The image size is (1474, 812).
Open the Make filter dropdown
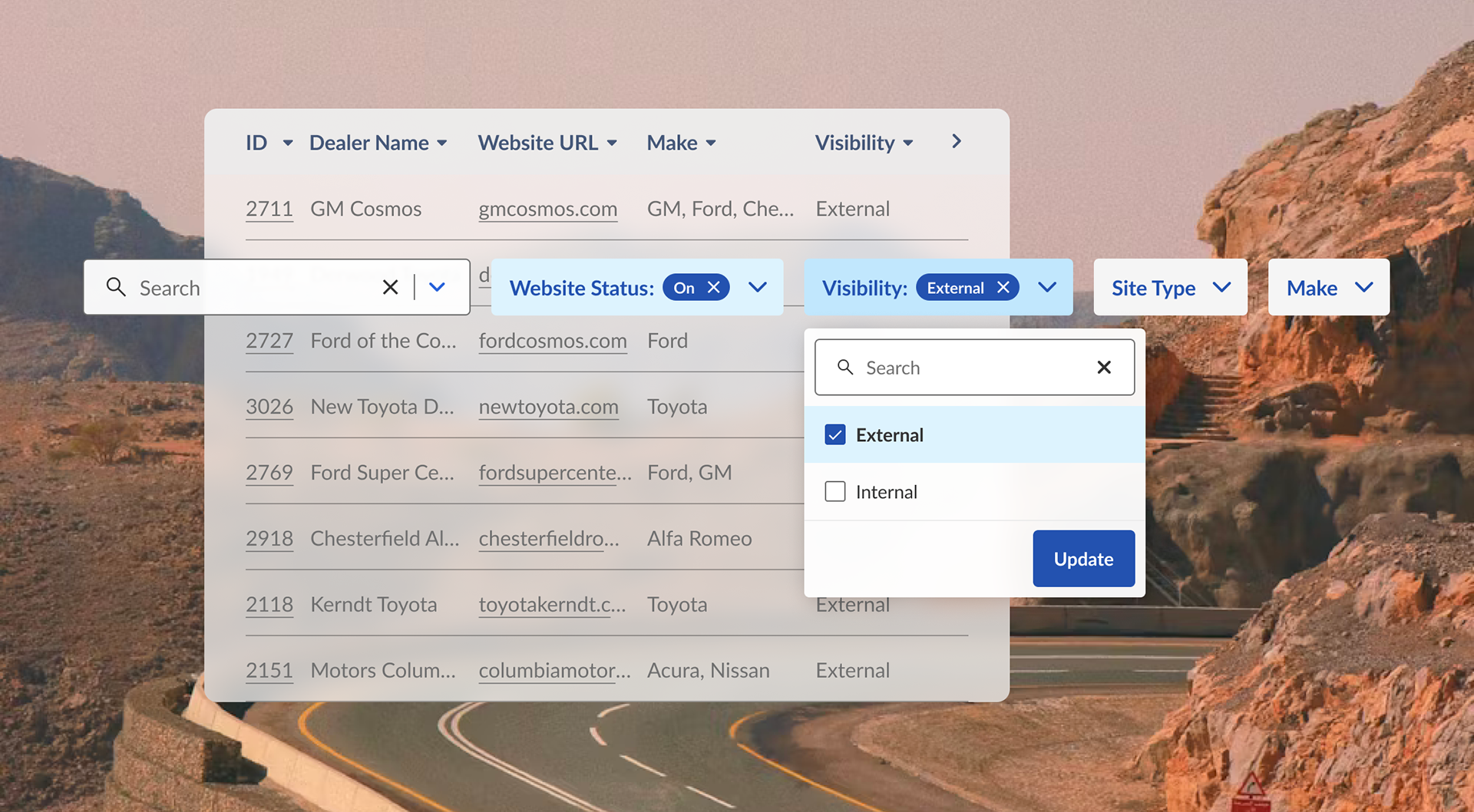1329,287
